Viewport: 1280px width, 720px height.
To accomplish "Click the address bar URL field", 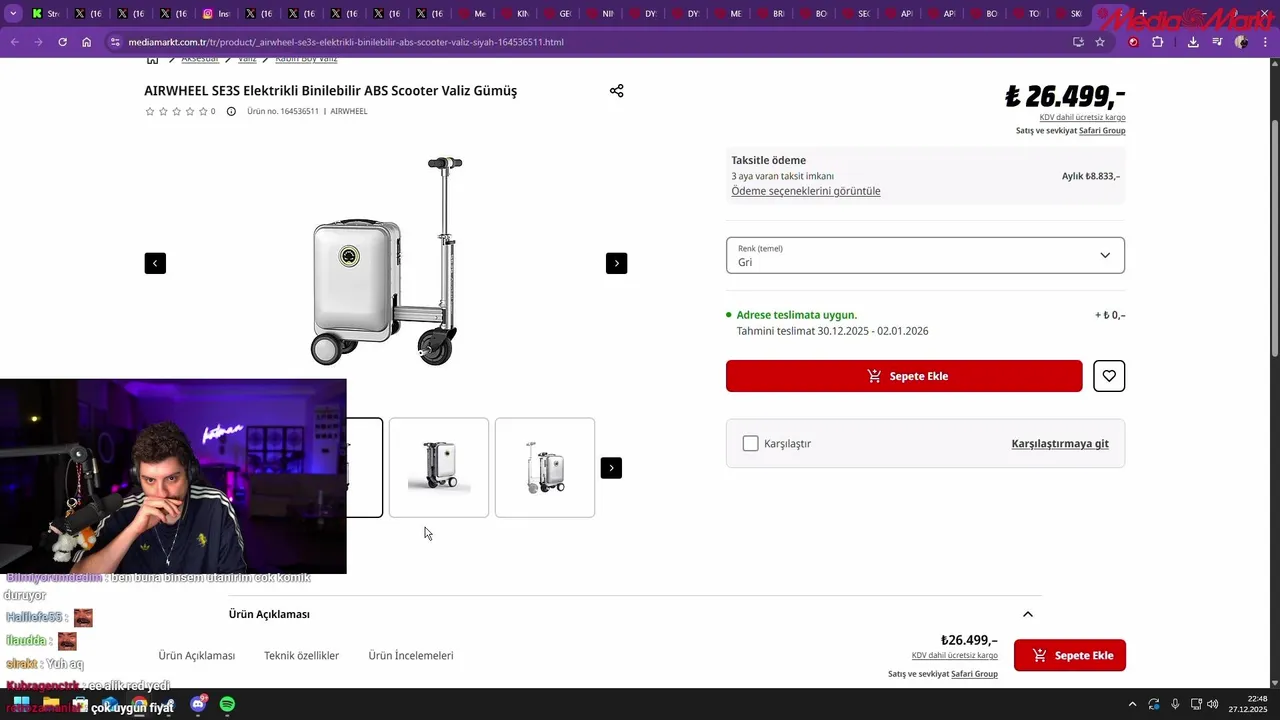I will coord(590,42).
